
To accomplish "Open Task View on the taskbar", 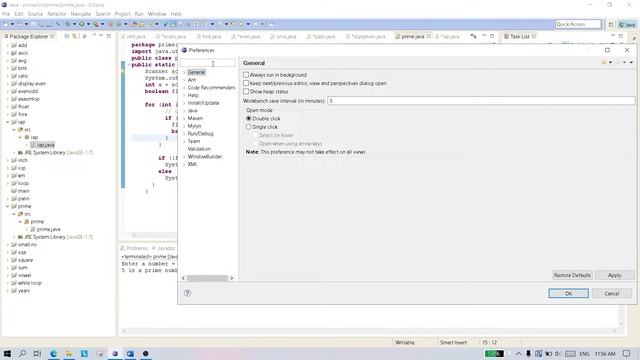I will (37, 353).
